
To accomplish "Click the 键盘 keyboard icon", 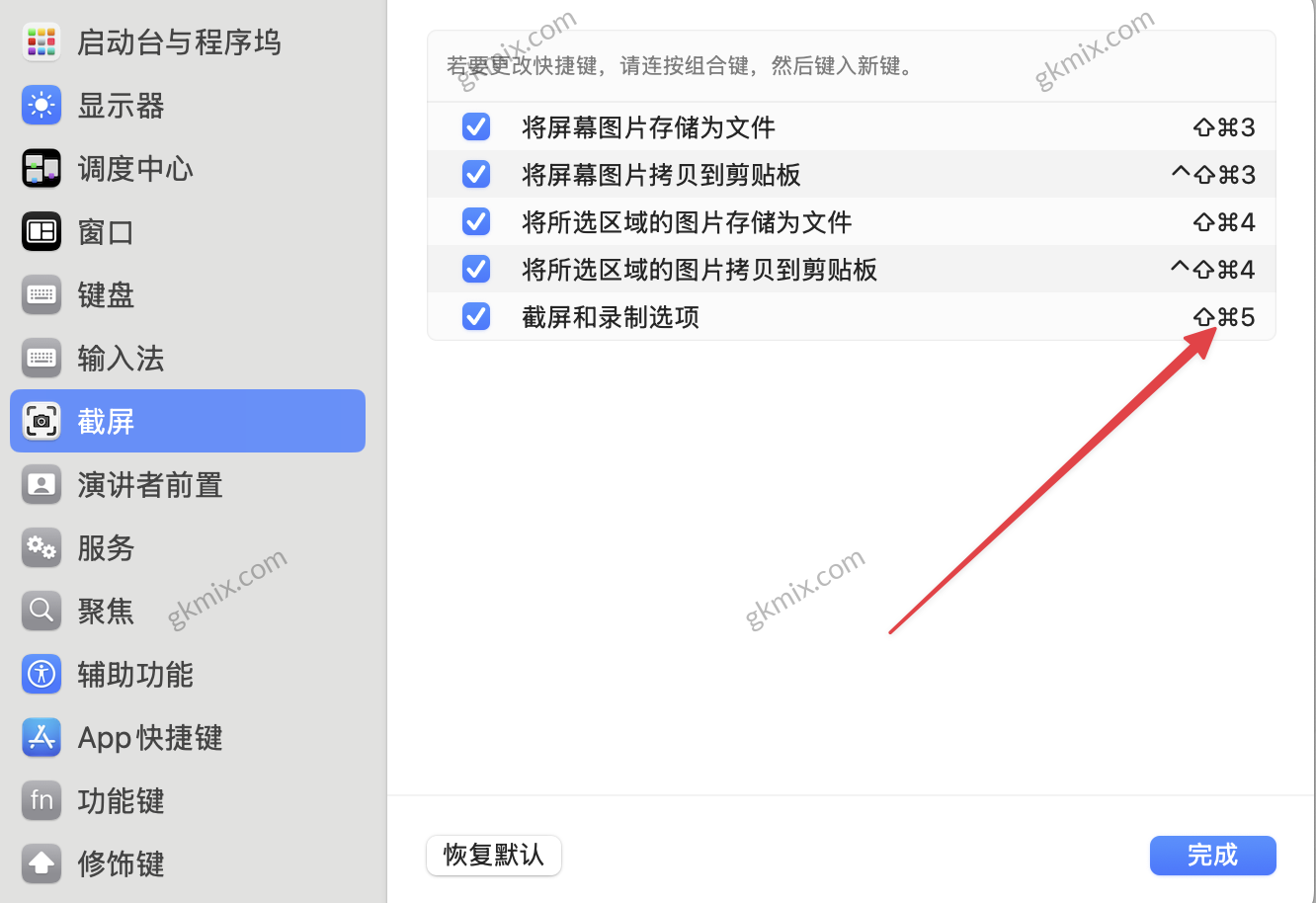I will (x=41, y=295).
